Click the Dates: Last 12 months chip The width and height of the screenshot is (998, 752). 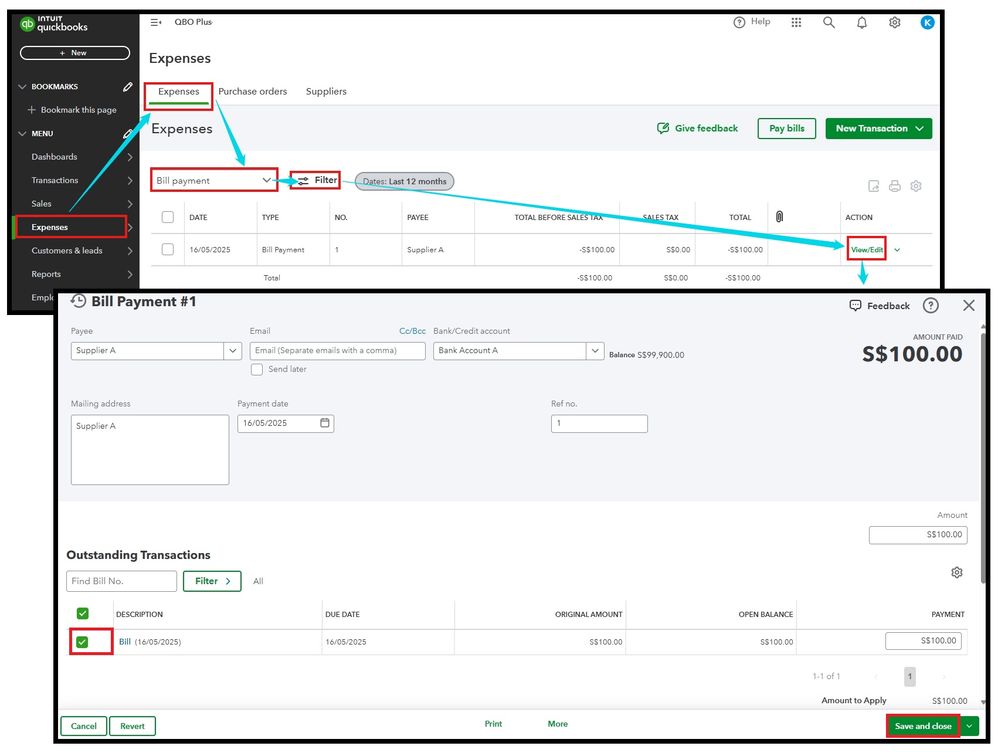point(404,181)
